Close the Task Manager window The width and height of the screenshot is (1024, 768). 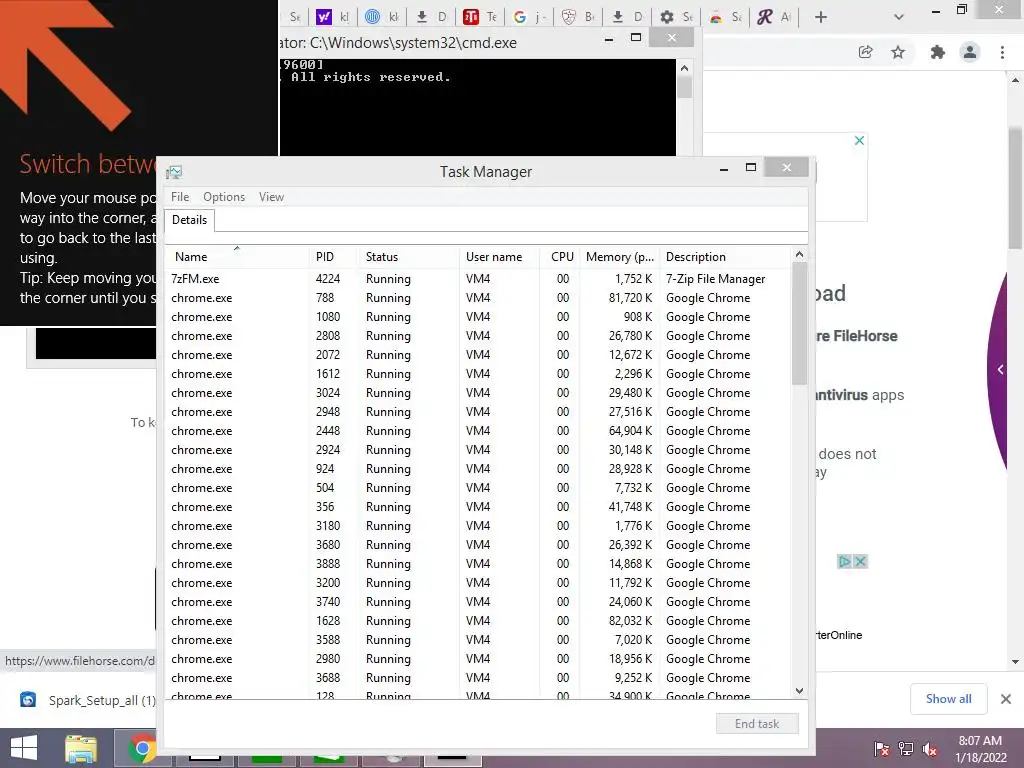(x=786, y=168)
